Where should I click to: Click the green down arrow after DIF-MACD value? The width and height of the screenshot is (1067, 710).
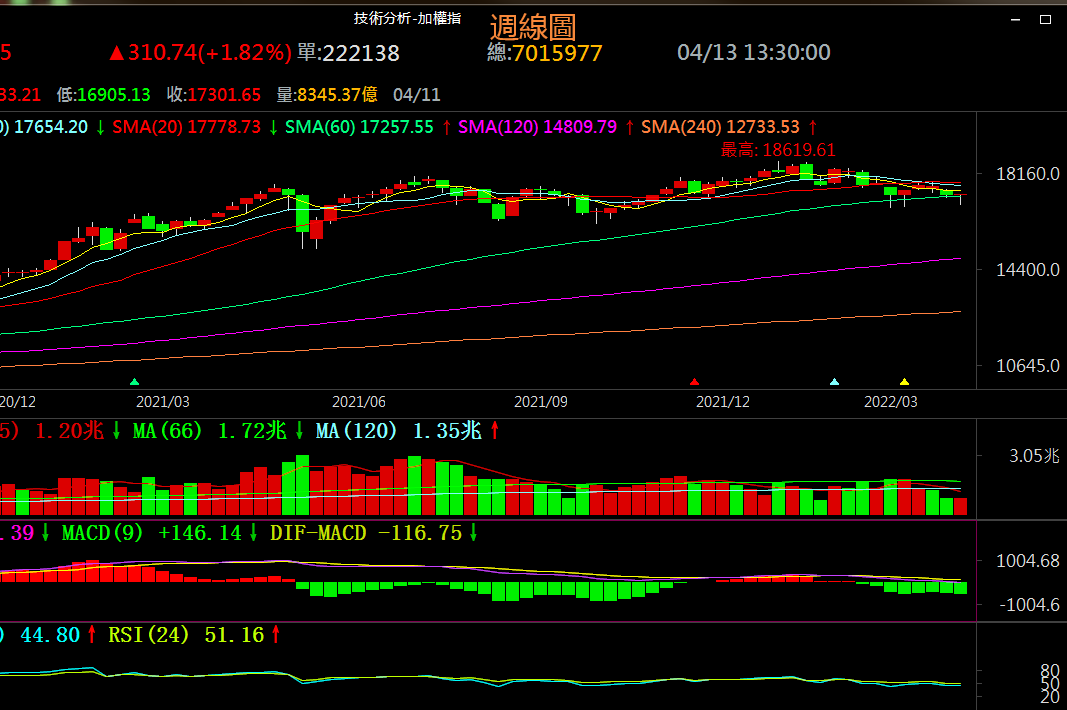tap(474, 533)
